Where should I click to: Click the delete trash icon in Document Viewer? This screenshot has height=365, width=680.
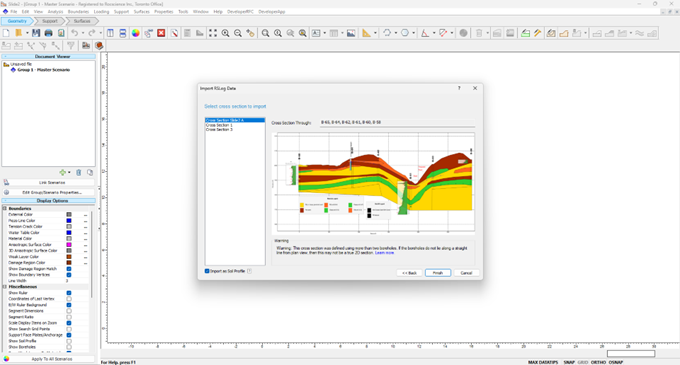click(x=78, y=173)
